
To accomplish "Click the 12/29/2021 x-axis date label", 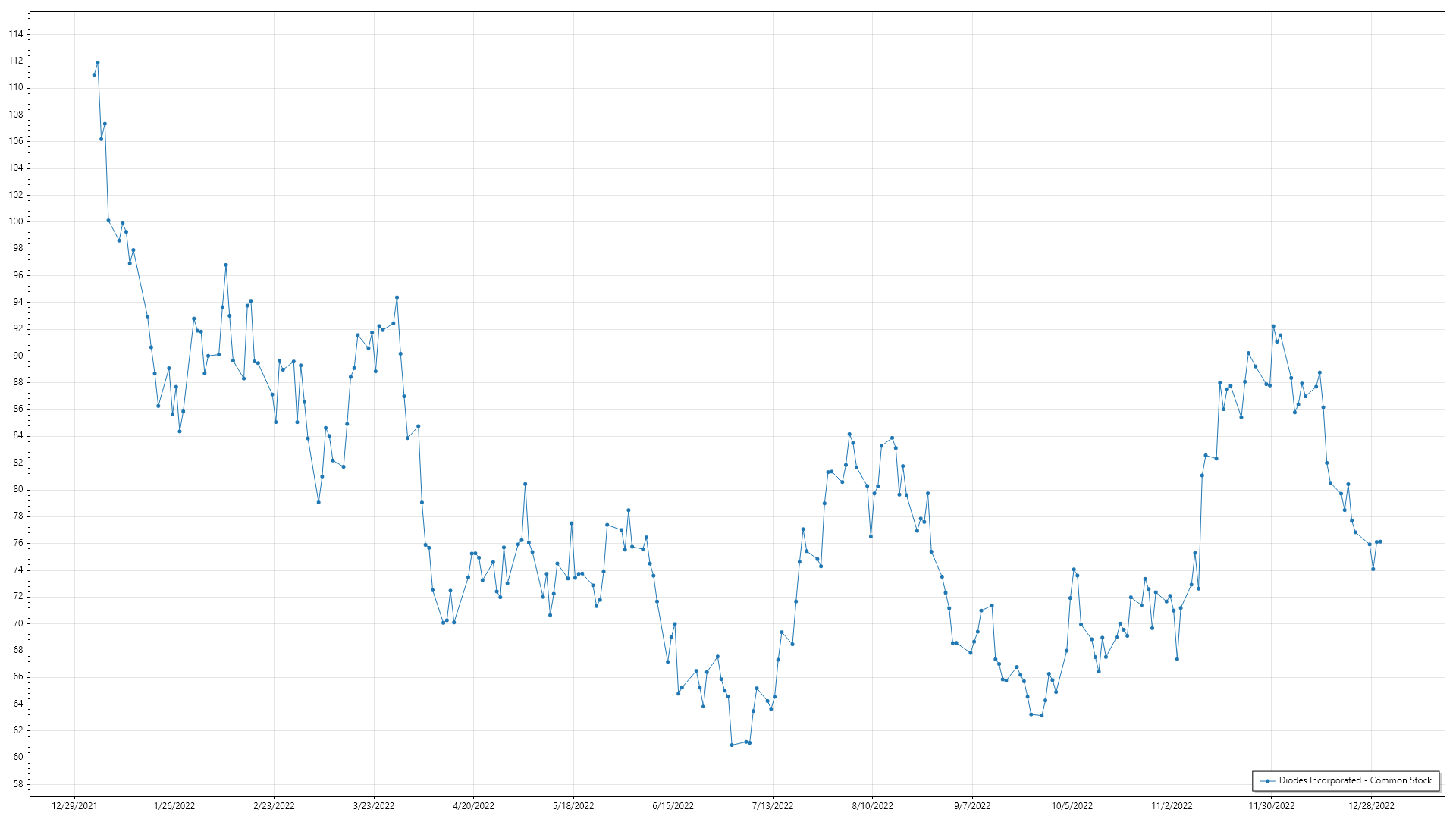I will (74, 805).
